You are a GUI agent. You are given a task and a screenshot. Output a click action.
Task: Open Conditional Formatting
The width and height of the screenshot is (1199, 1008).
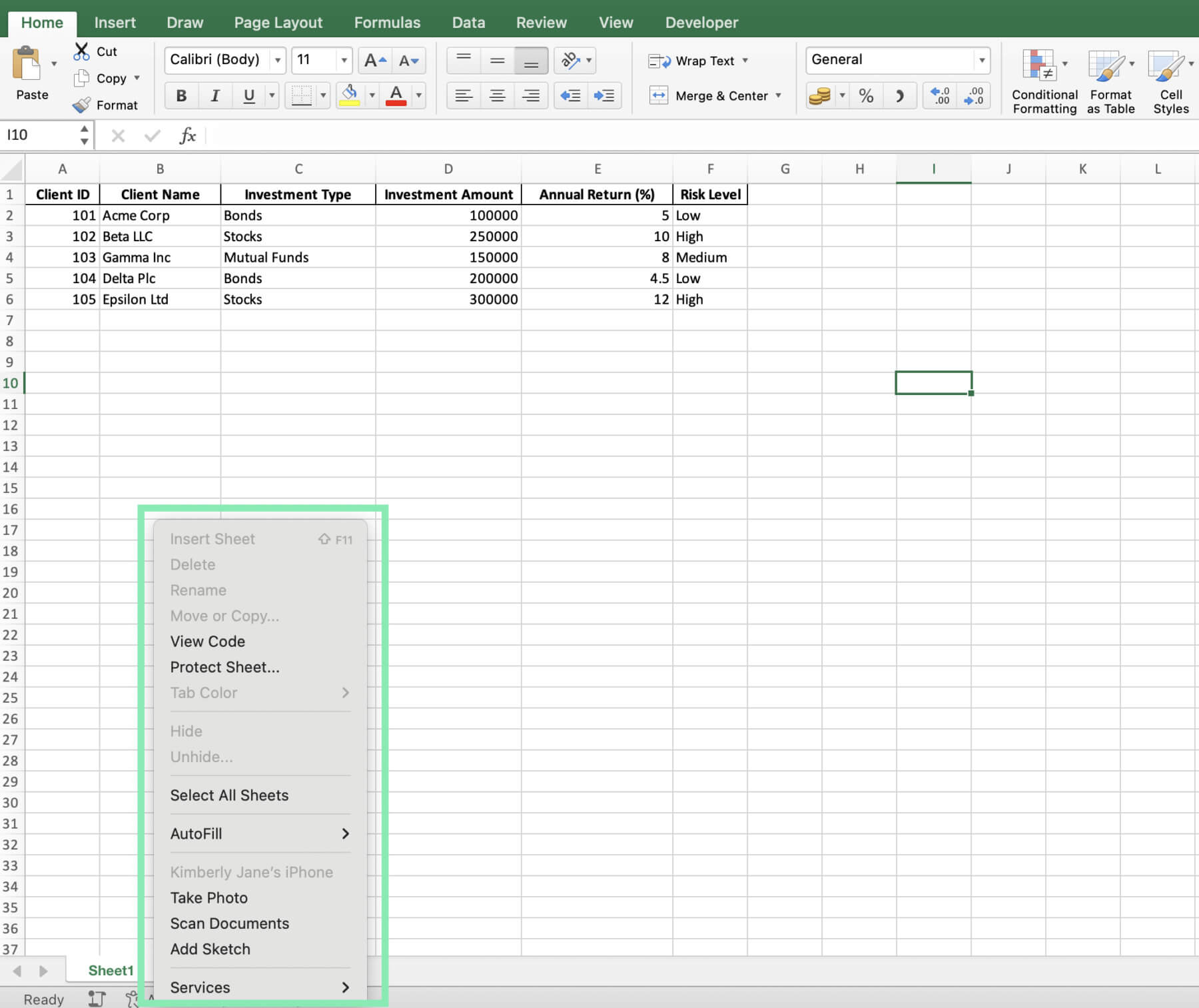[x=1044, y=82]
